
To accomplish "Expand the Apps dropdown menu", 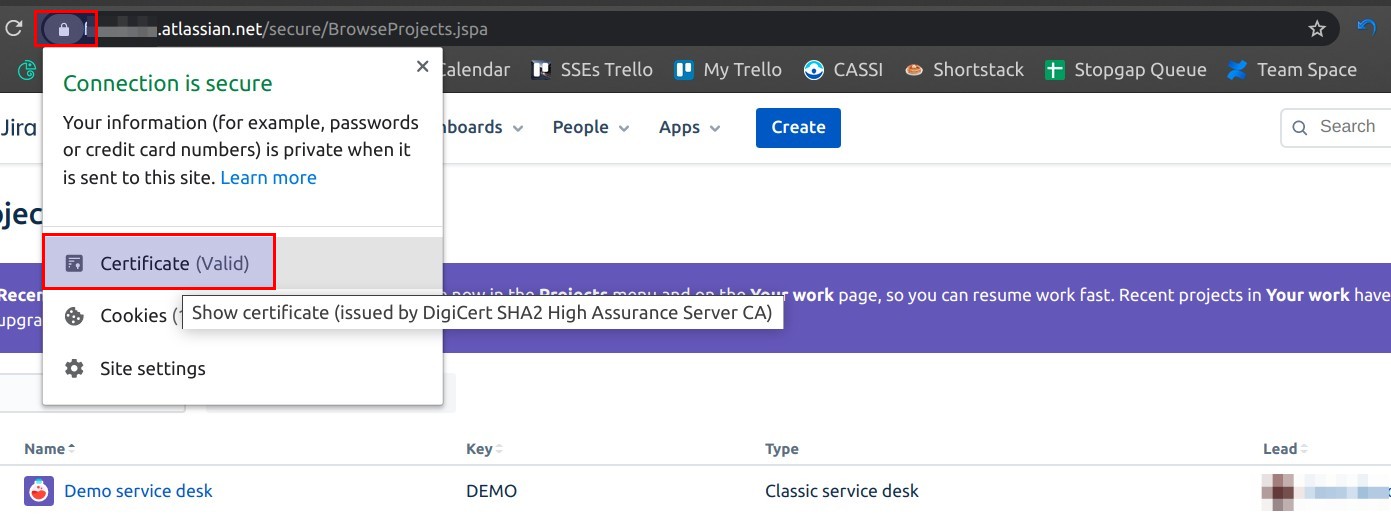I will coord(690,127).
